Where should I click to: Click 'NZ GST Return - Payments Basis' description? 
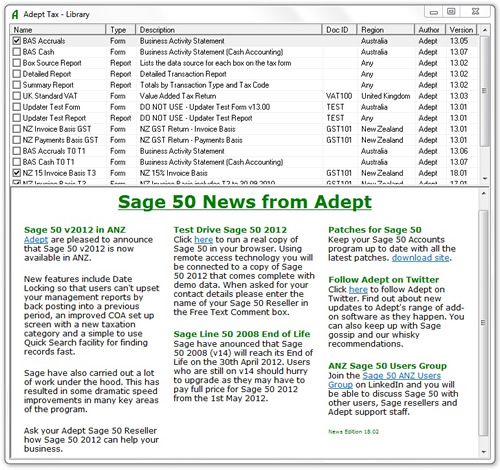tap(191, 140)
